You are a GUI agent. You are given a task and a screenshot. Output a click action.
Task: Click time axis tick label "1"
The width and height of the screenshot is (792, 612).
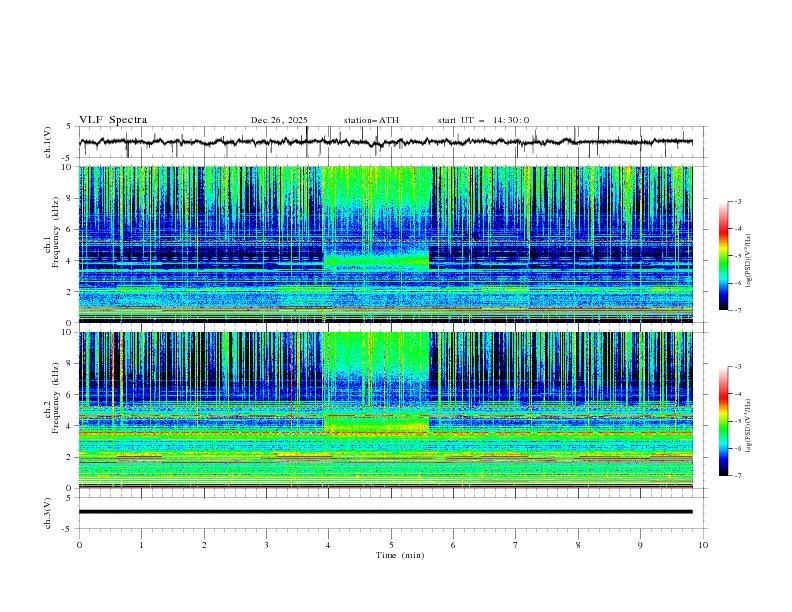click(141, 545)
